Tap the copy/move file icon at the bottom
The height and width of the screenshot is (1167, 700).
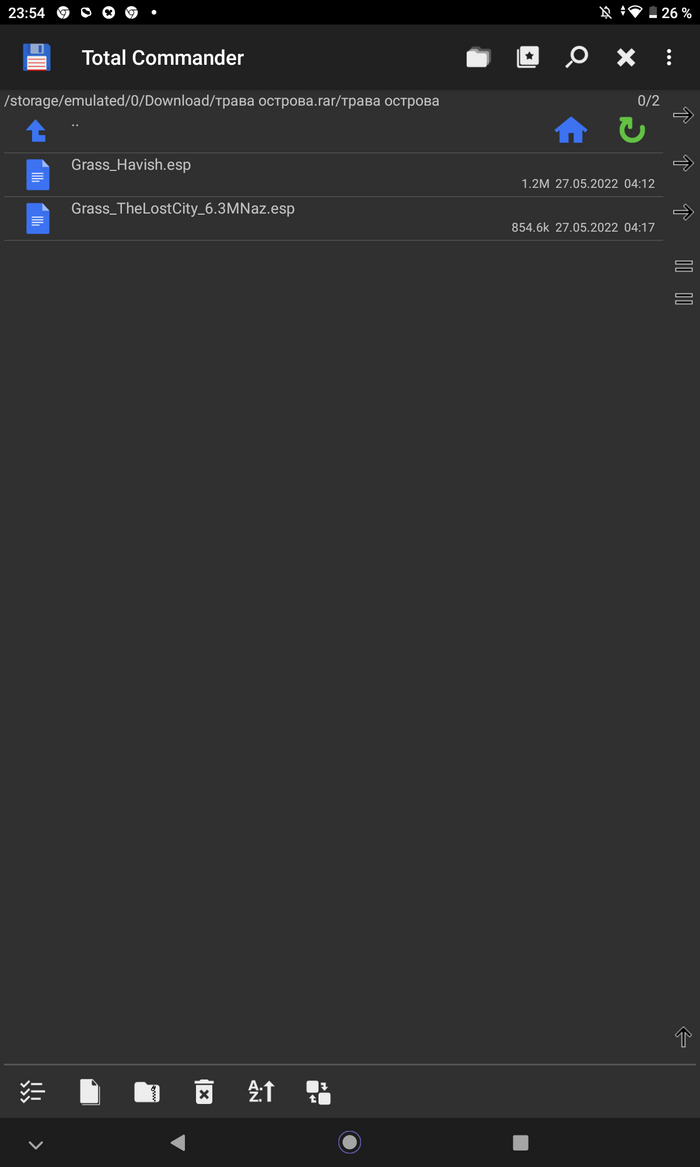tap(89, 1092)
